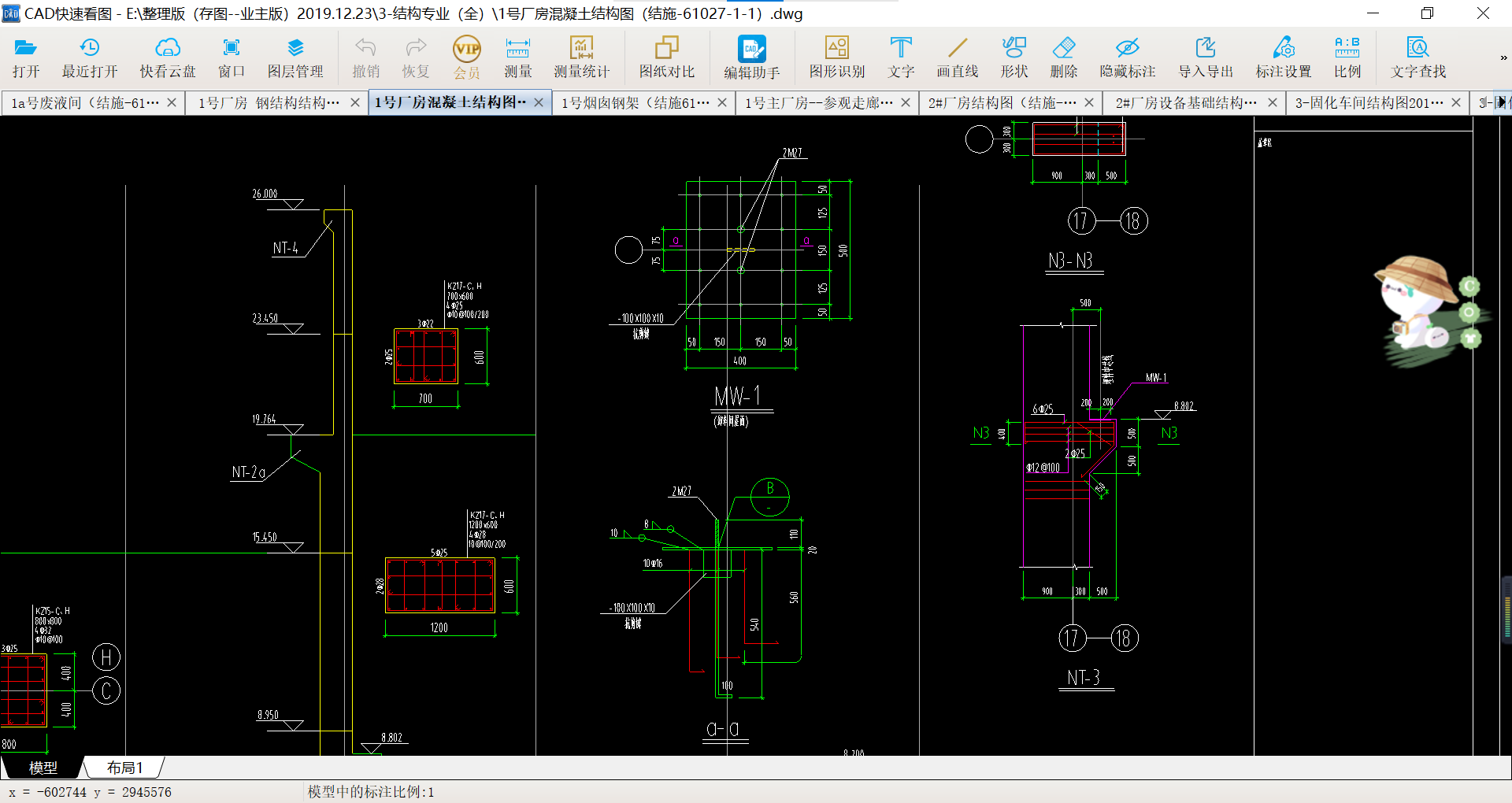Switch to the 布局1 layout tab
The height and width of the screenshot is (803, 1512).
[x=124, y=767]
